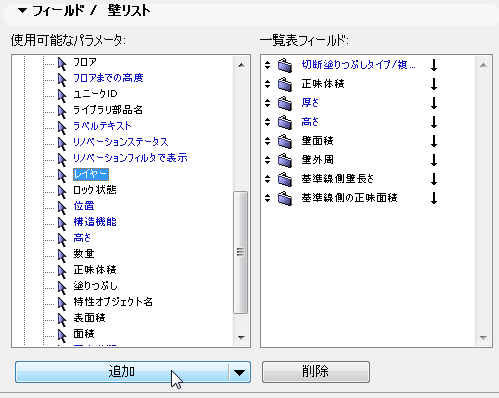Select the 厚さ schedule field

[310, 103]
